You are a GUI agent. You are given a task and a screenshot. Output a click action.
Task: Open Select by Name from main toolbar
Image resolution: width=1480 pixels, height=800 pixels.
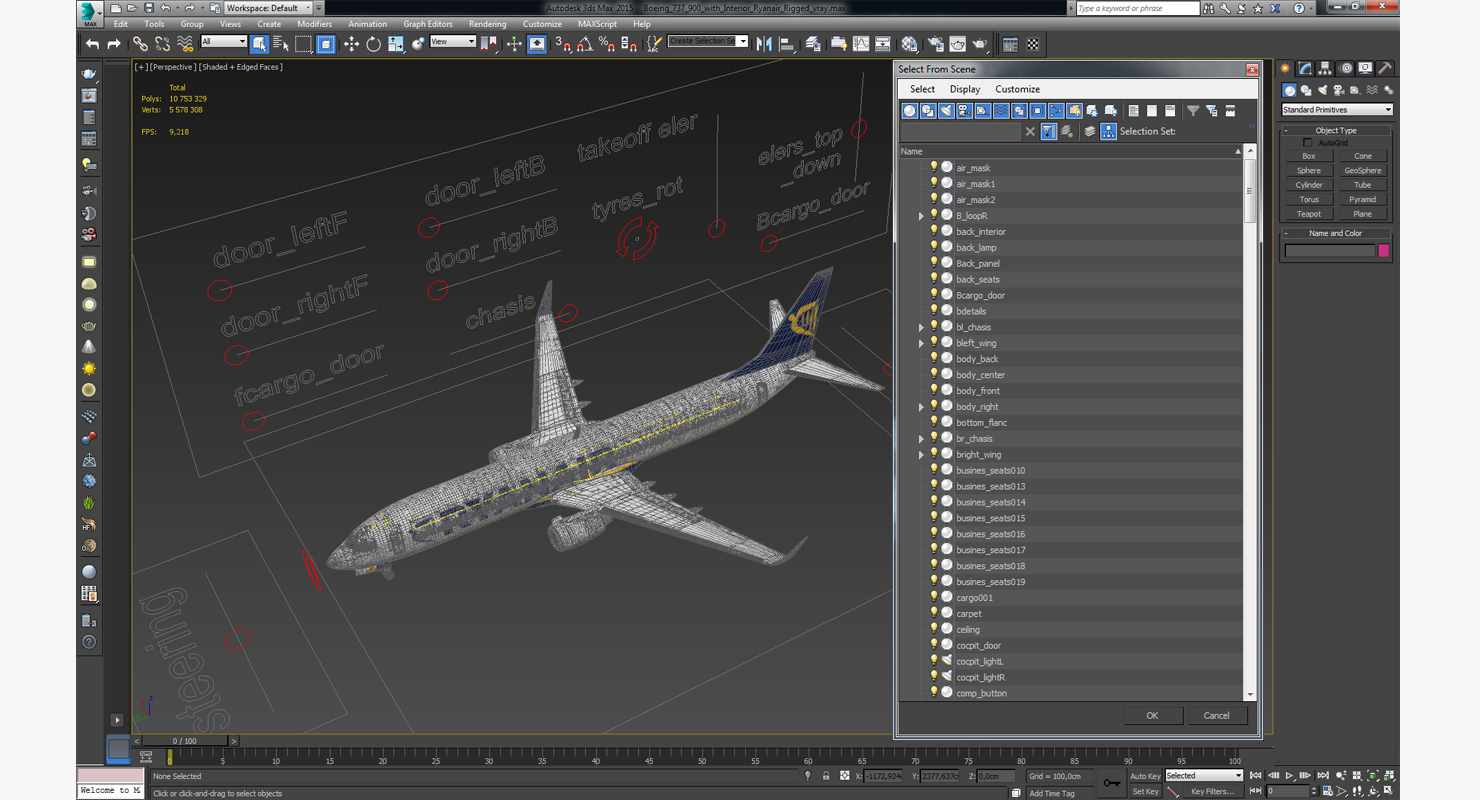pos(281,44)
